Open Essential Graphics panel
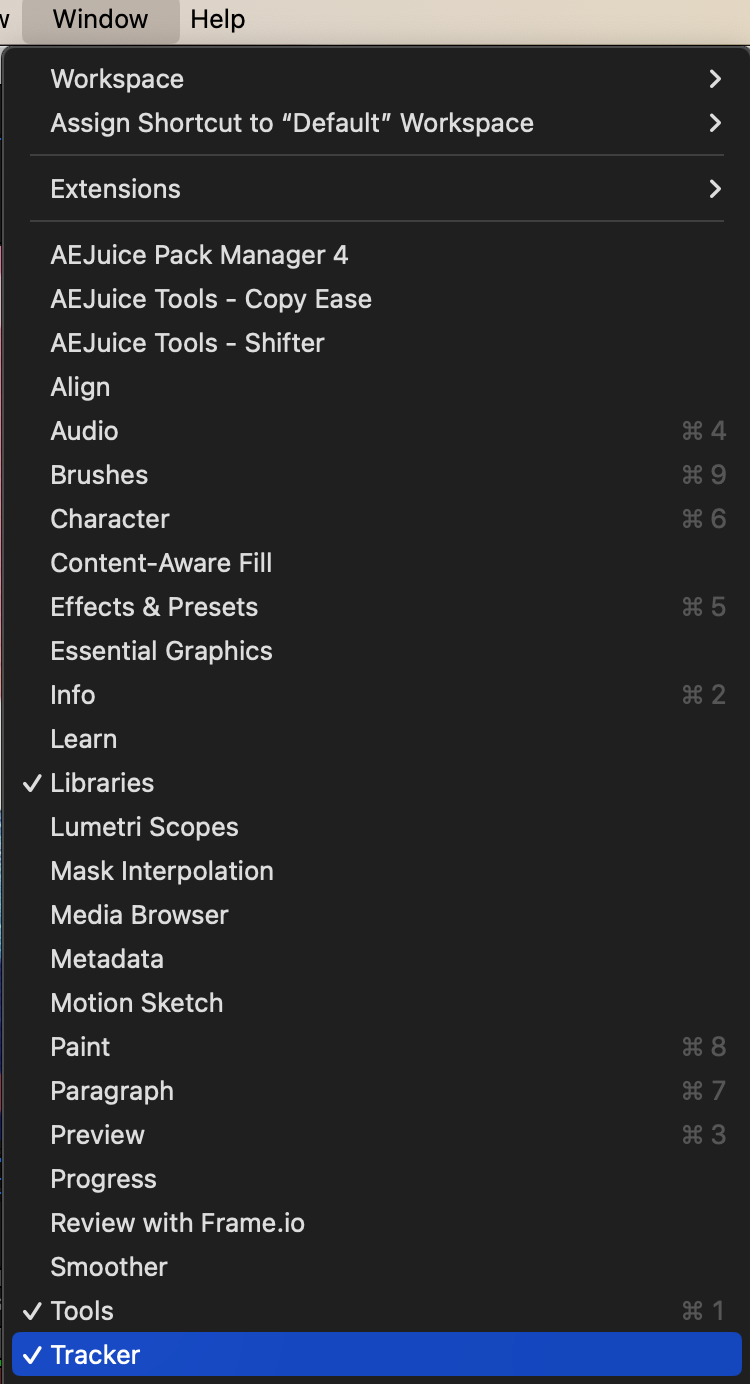The width and height of the screenshot is (750, 1384). tap(161, 651)
